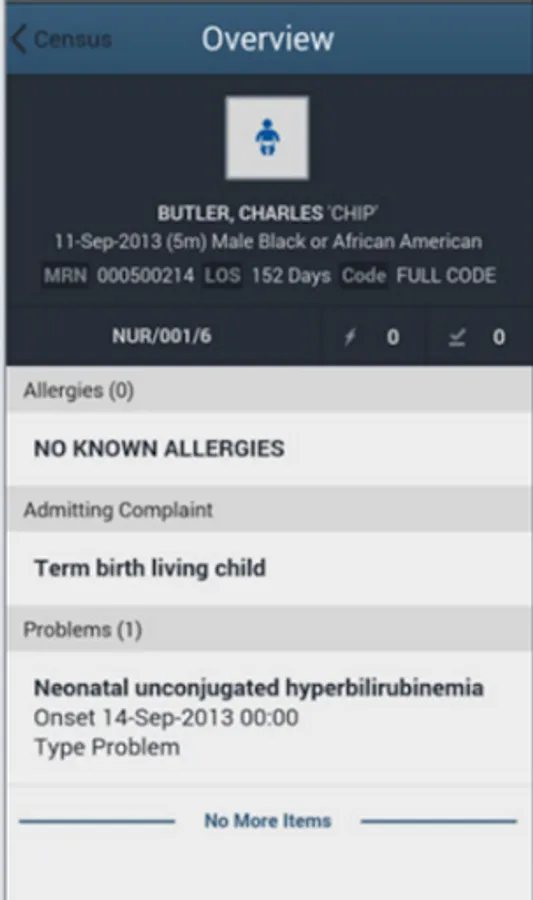The height and width of the screenshot is (900, 533).
Task: Expand the Admitting Complaint section header
Action: point(269,510)
